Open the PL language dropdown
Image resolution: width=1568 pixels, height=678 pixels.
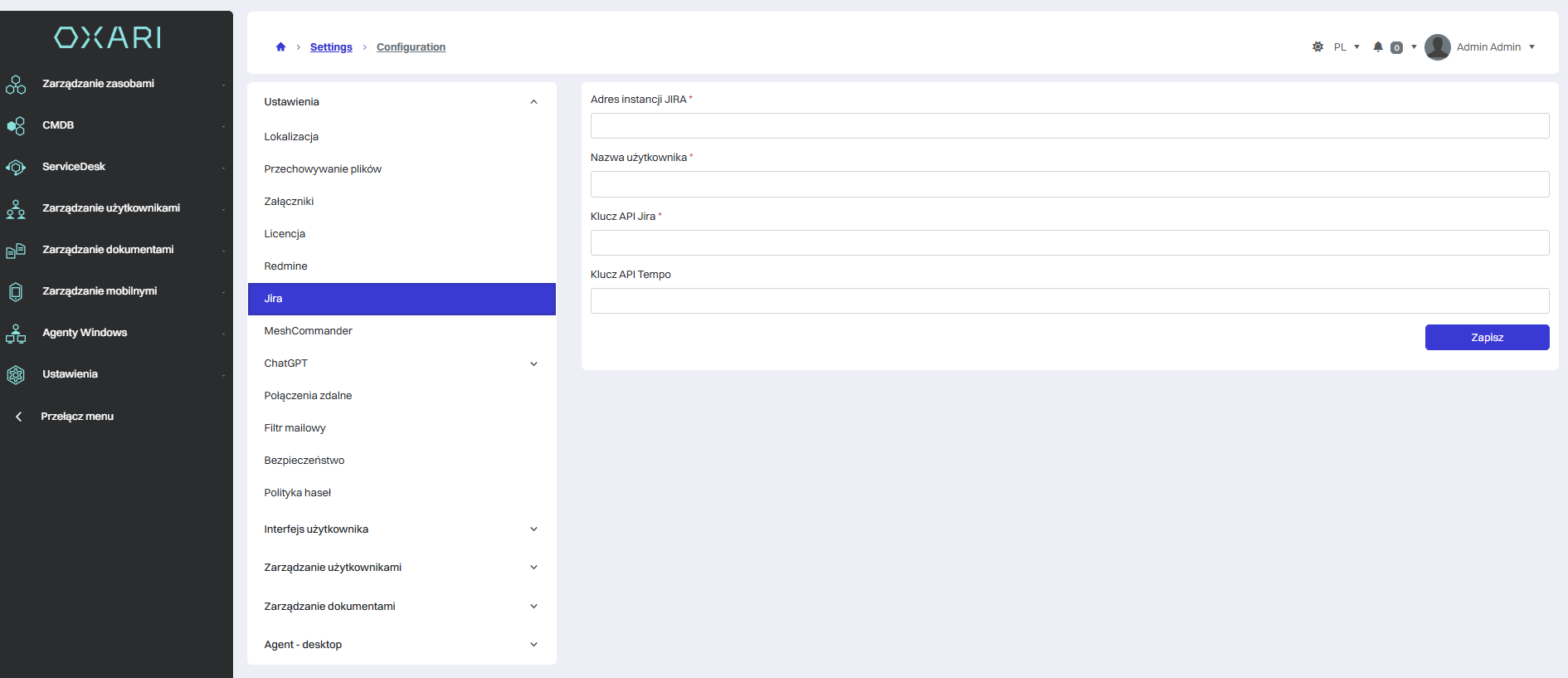click(x=1346, y=47)
